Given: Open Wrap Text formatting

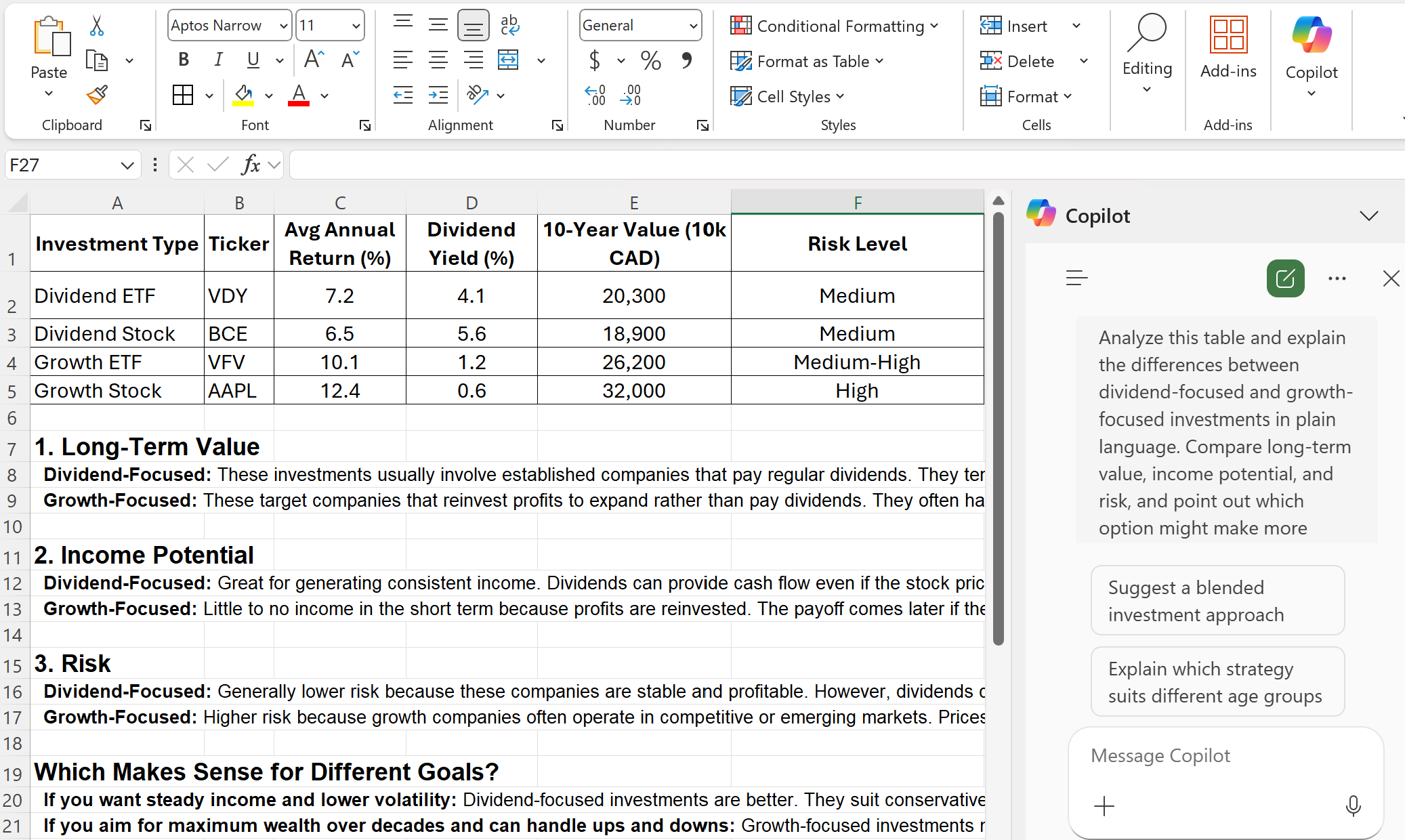Looking at the screenshot, I should [509, 25].
